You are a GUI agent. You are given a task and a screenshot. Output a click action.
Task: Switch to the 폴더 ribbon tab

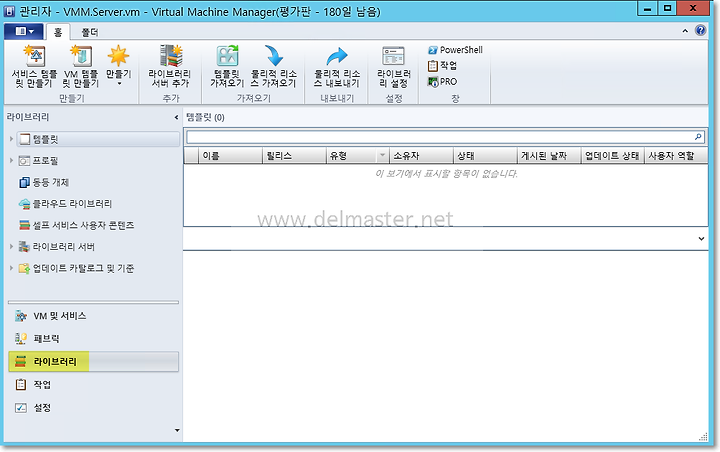(x=90, y=32)
